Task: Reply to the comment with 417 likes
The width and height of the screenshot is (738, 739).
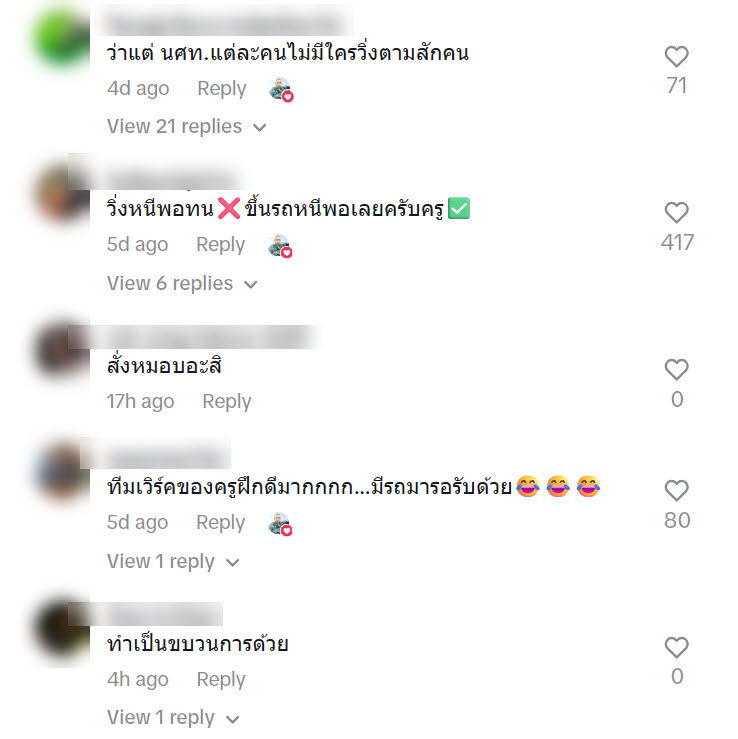Action: tap(221, 245)
